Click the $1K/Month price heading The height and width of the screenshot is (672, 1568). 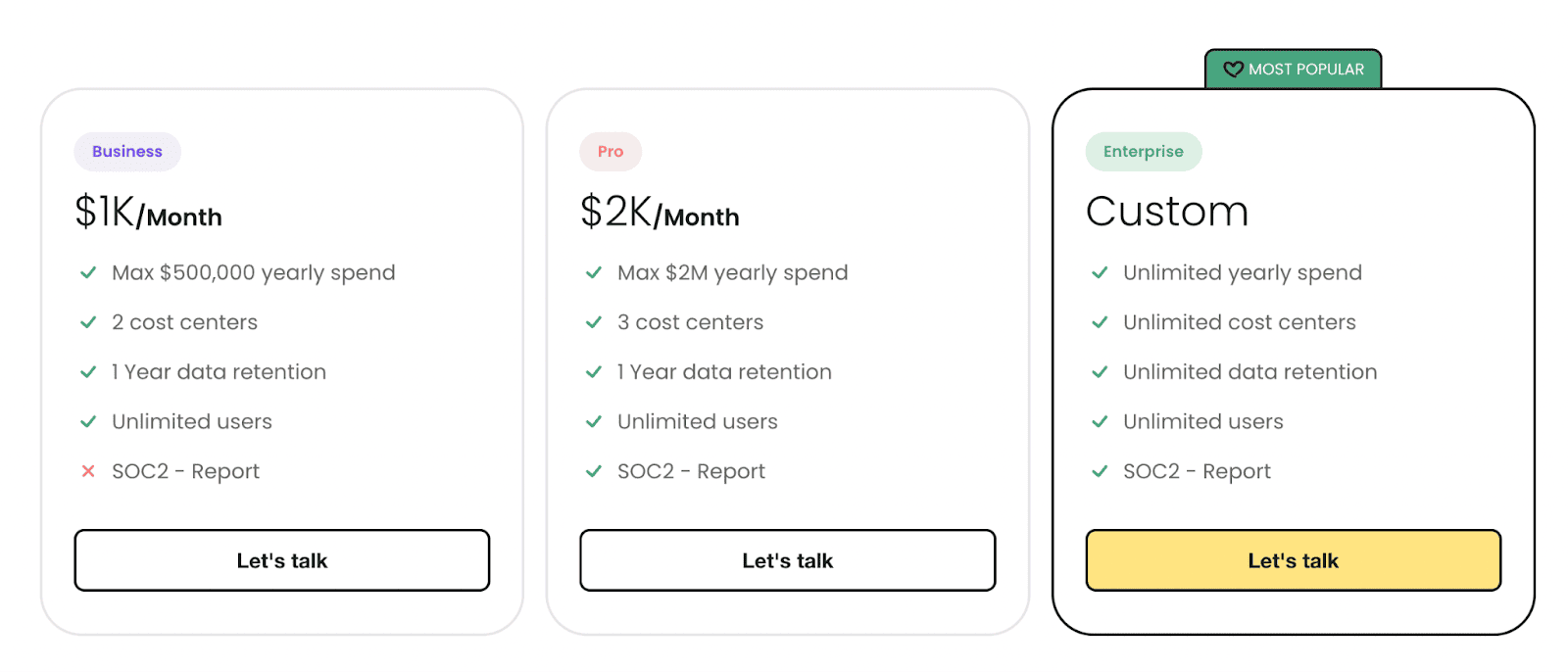[149, 212]
